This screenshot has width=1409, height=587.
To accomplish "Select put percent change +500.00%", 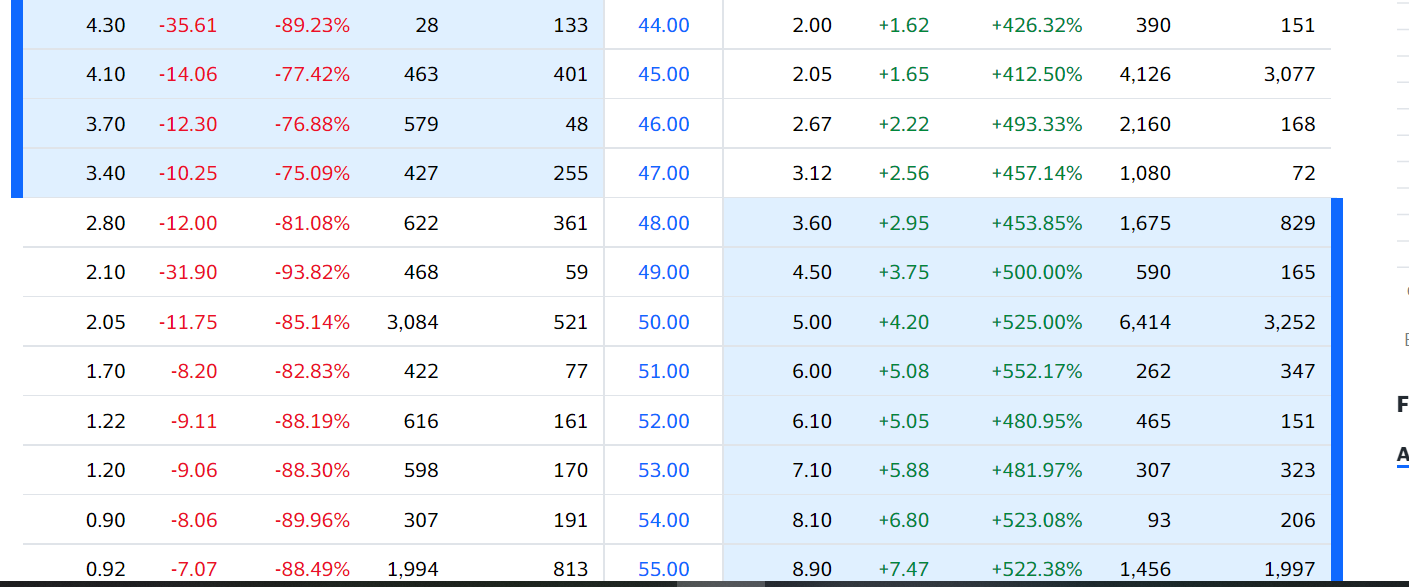I will (1037, 272).
